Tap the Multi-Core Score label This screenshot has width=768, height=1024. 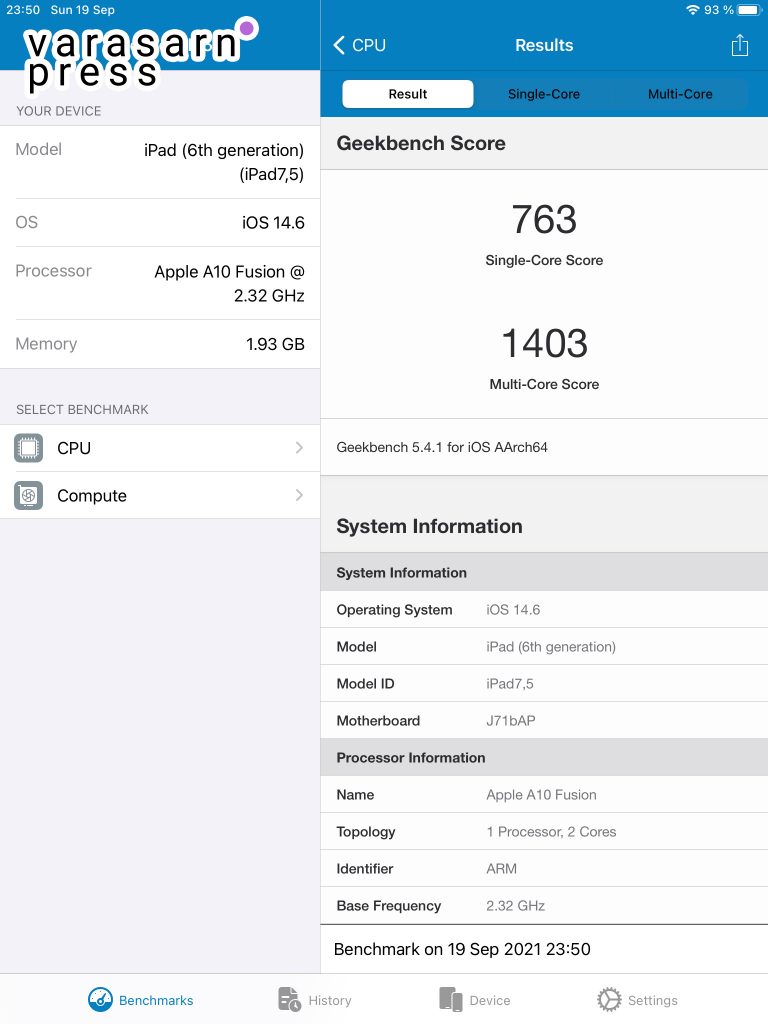point(544,384)
